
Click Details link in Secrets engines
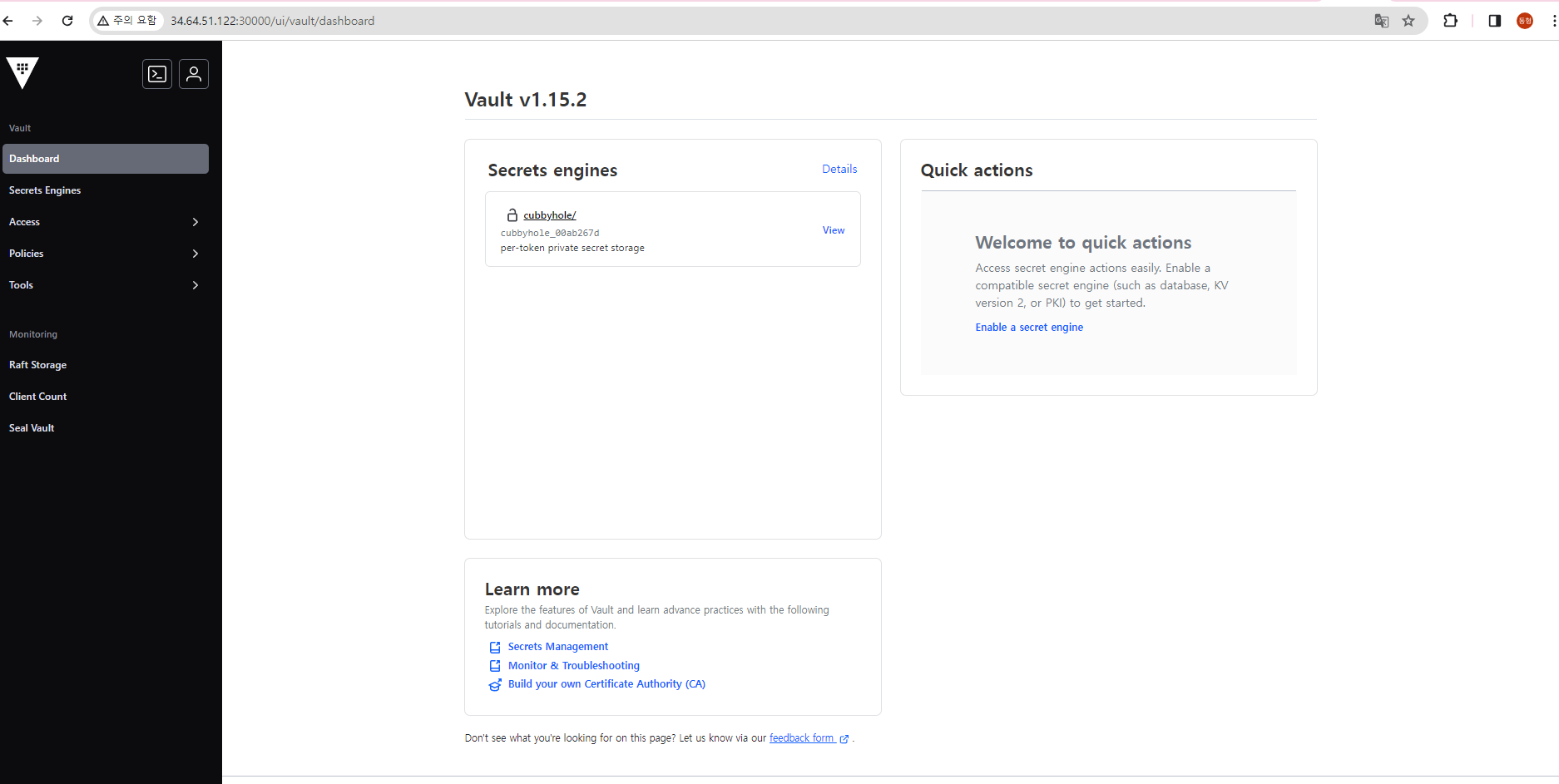point(839,169)
